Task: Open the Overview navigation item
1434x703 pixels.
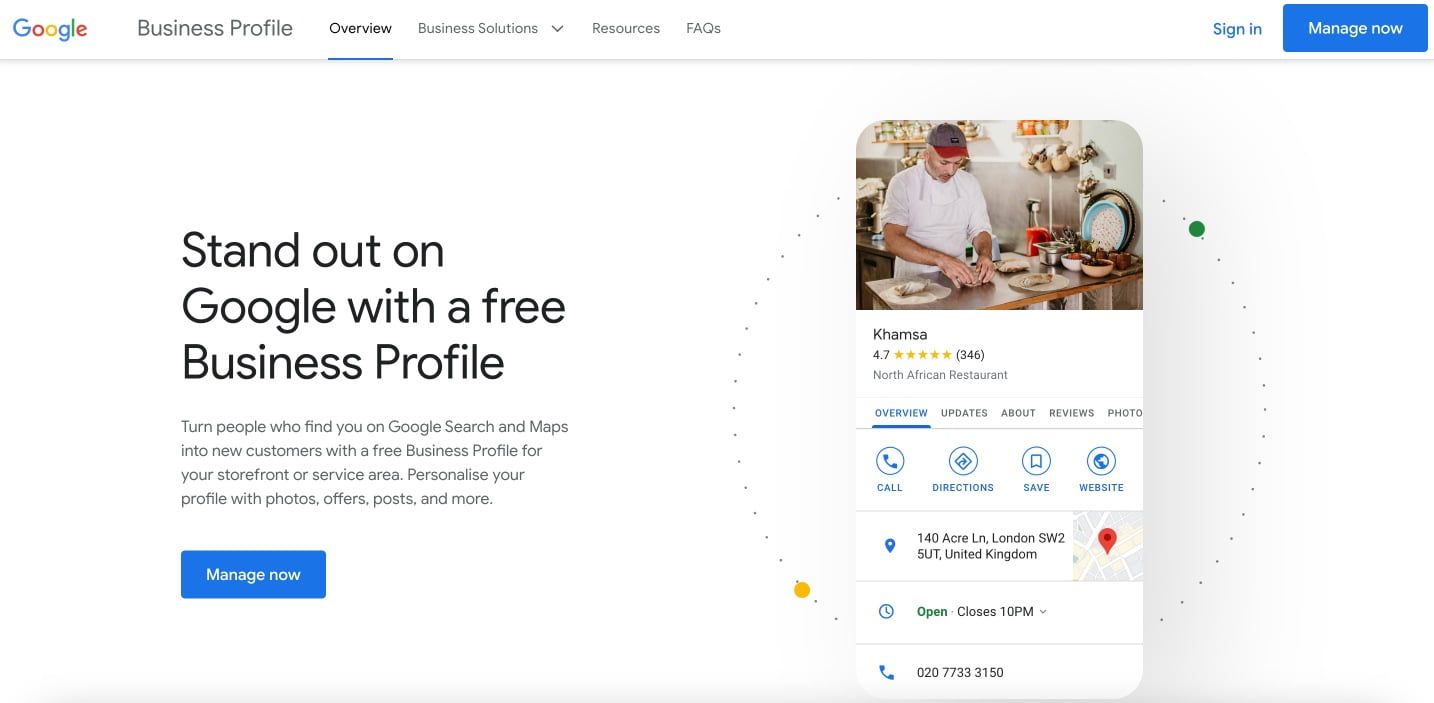Action: [360, 29]
